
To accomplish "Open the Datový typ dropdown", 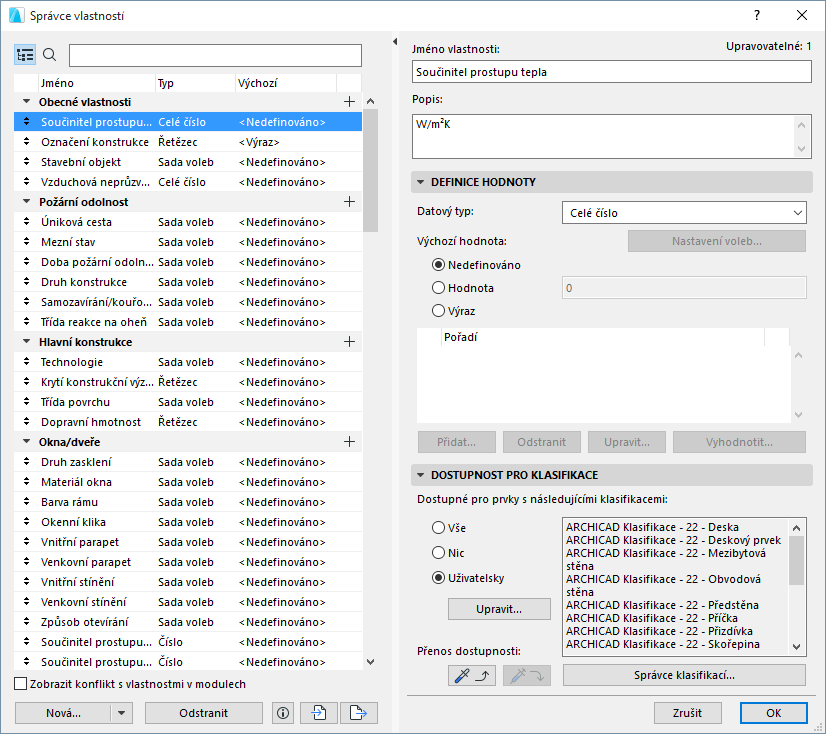I will [x=684, y=213].
